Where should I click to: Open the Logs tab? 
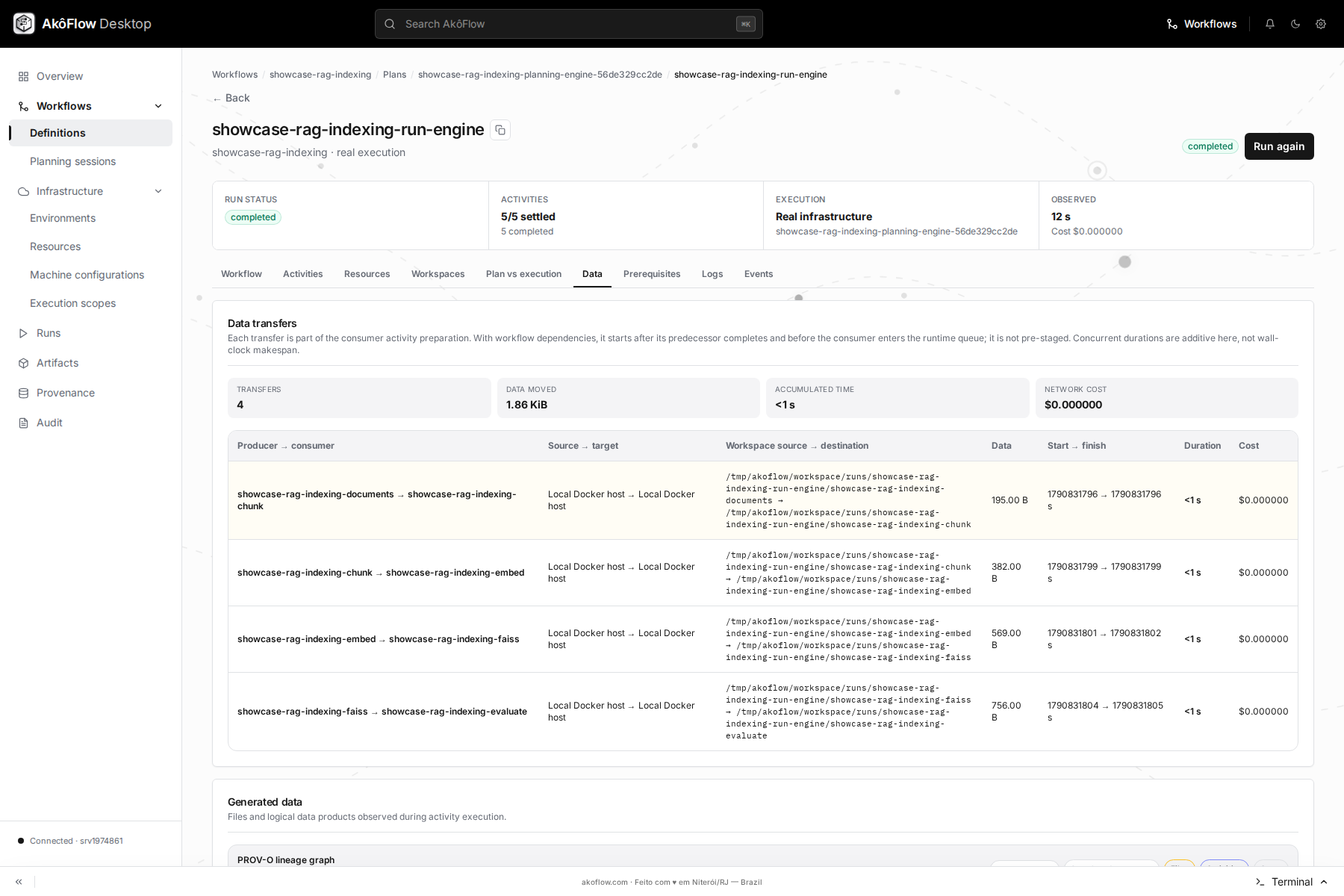pos(712,274)
